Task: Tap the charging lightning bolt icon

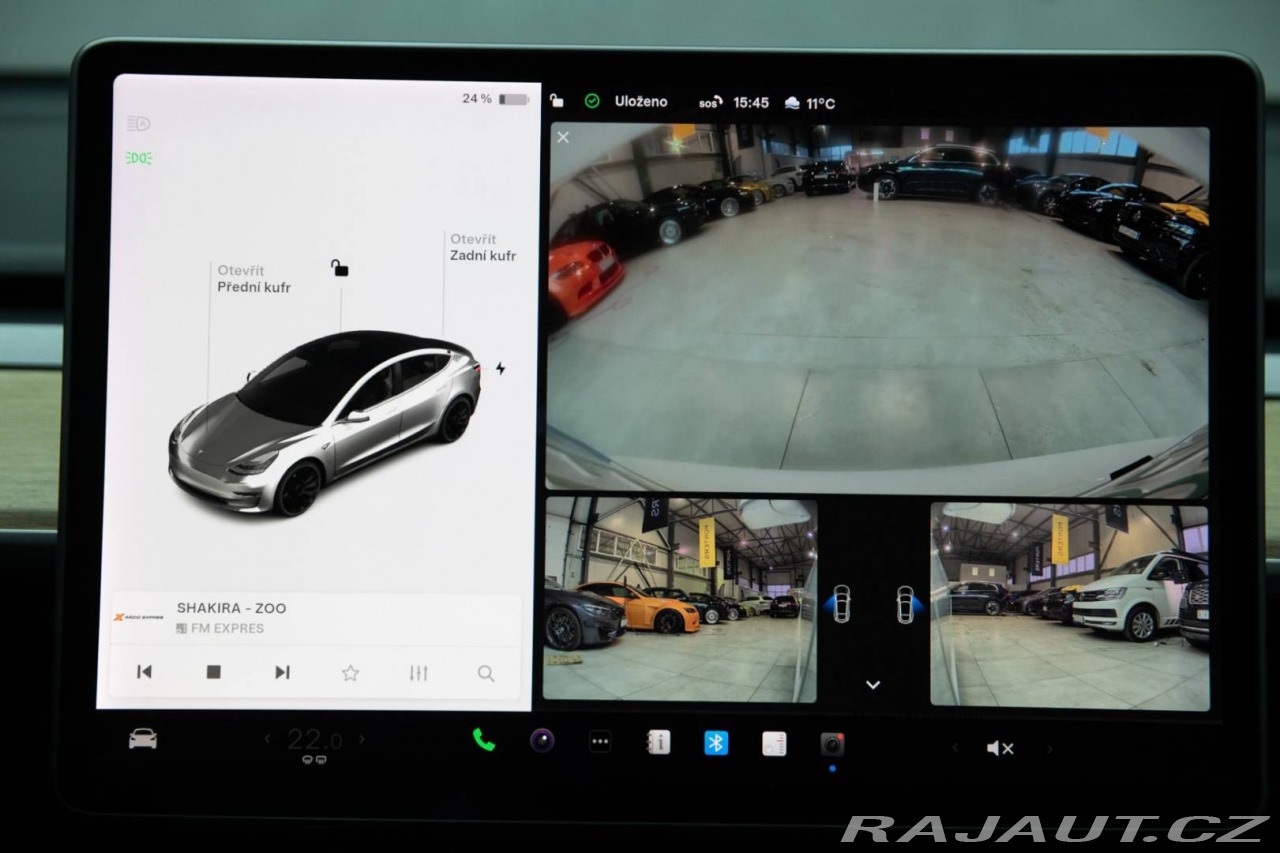Action: tap(500, 368)
